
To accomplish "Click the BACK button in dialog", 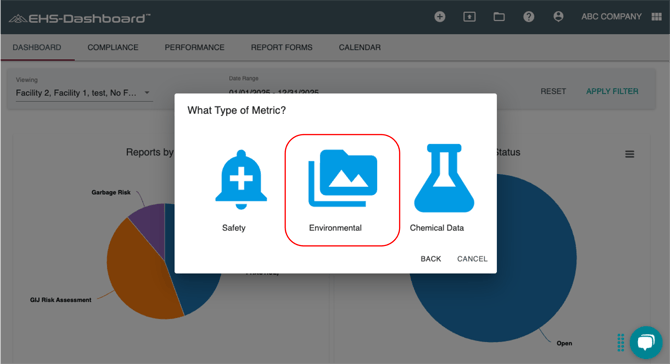I will point(431,259).
